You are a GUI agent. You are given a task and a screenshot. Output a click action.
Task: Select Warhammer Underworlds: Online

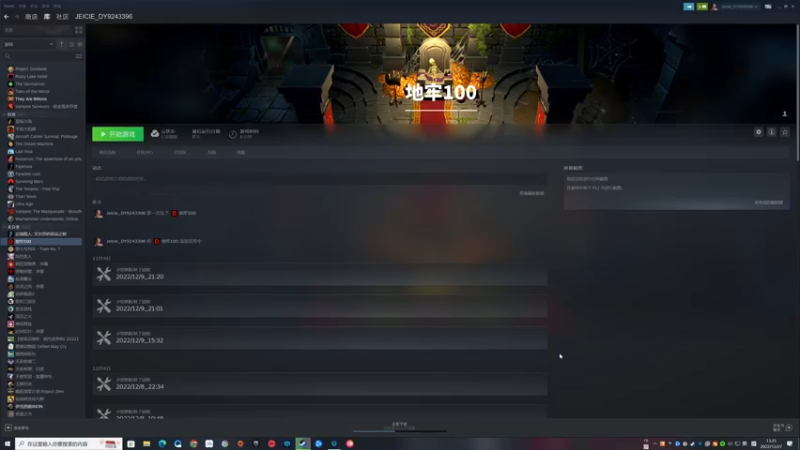pyautogui.click(x=43, y=219)
